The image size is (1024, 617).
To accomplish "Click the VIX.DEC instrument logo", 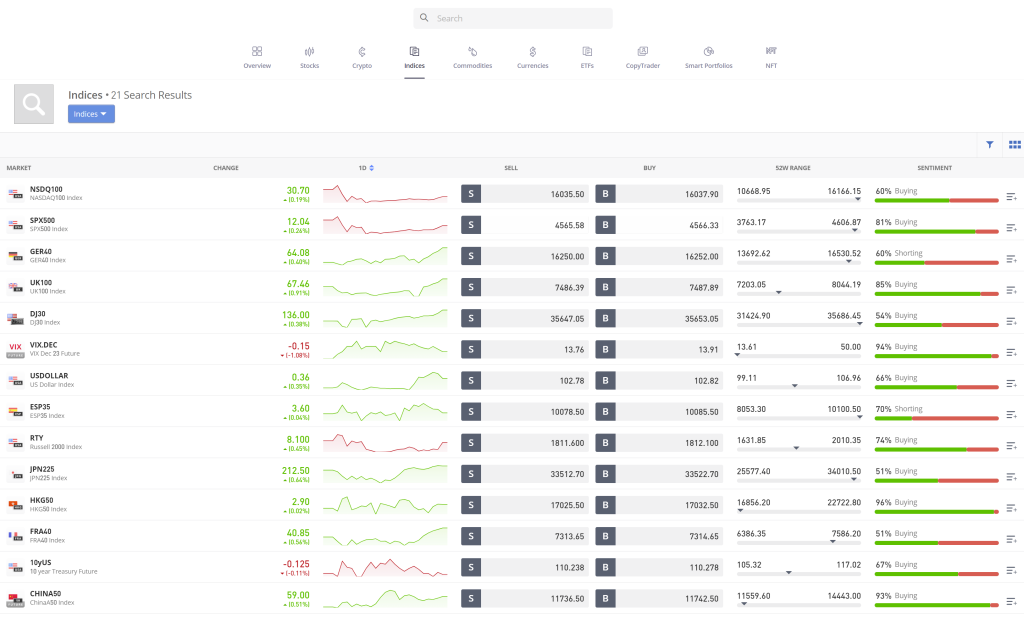I will pyautogui.click(x=14, y=349).
